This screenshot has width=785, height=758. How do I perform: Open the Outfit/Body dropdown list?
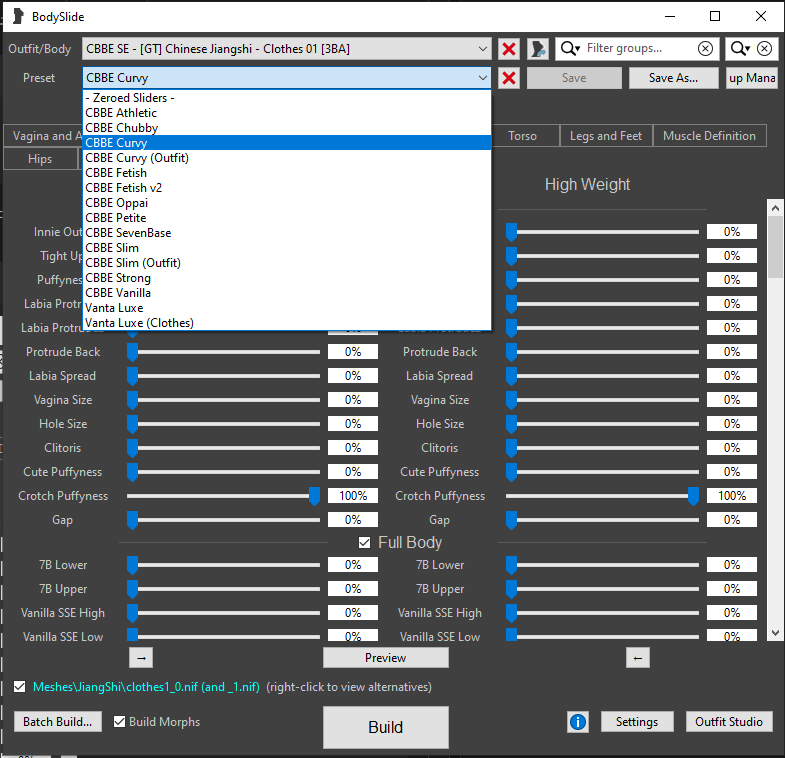[286, 49]
